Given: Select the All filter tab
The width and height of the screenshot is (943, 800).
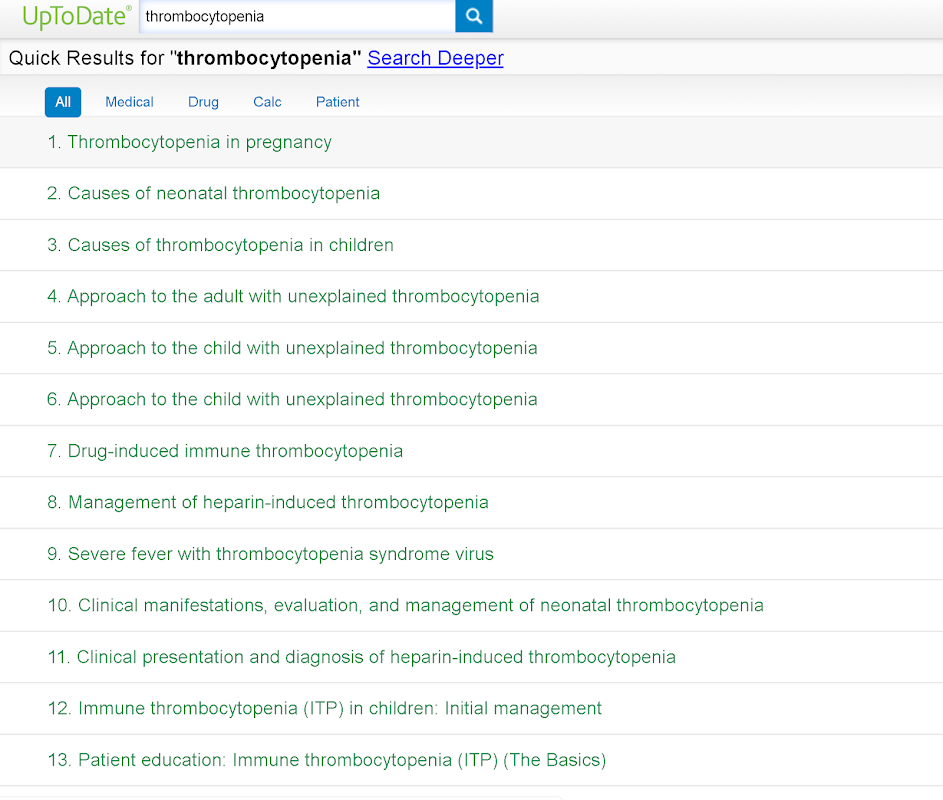Looking at the screenshot, I should (63, 102).
